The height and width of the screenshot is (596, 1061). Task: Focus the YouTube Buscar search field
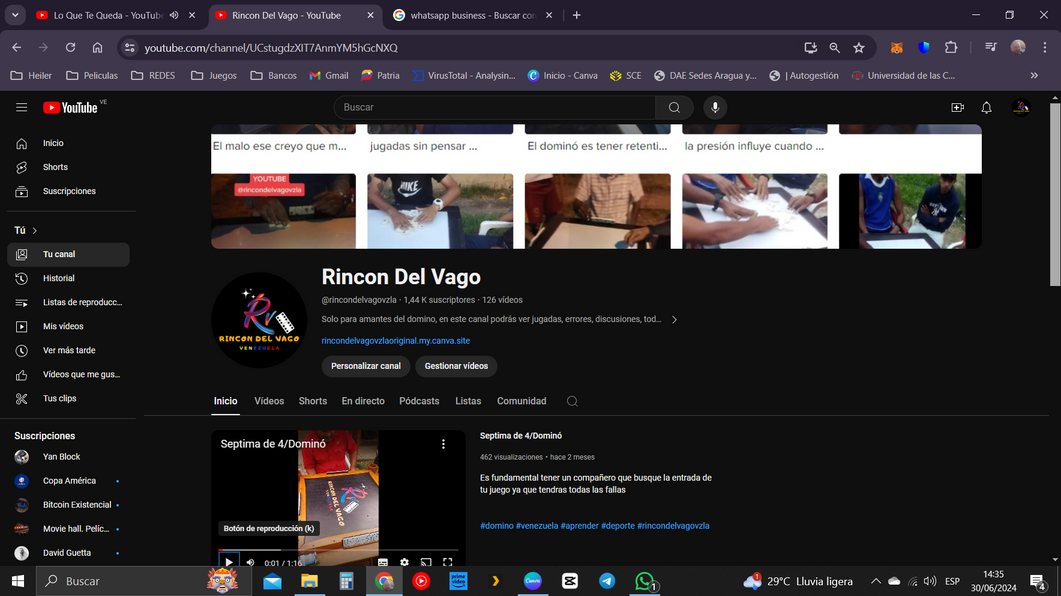click(x=494, y=108)
